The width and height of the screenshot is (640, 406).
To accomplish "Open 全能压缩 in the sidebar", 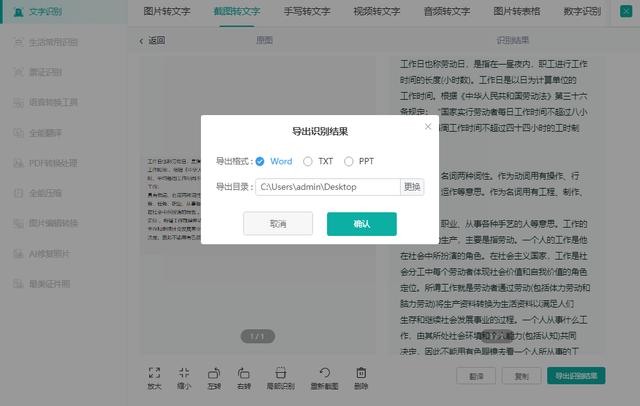I will [x=38, y=193].
